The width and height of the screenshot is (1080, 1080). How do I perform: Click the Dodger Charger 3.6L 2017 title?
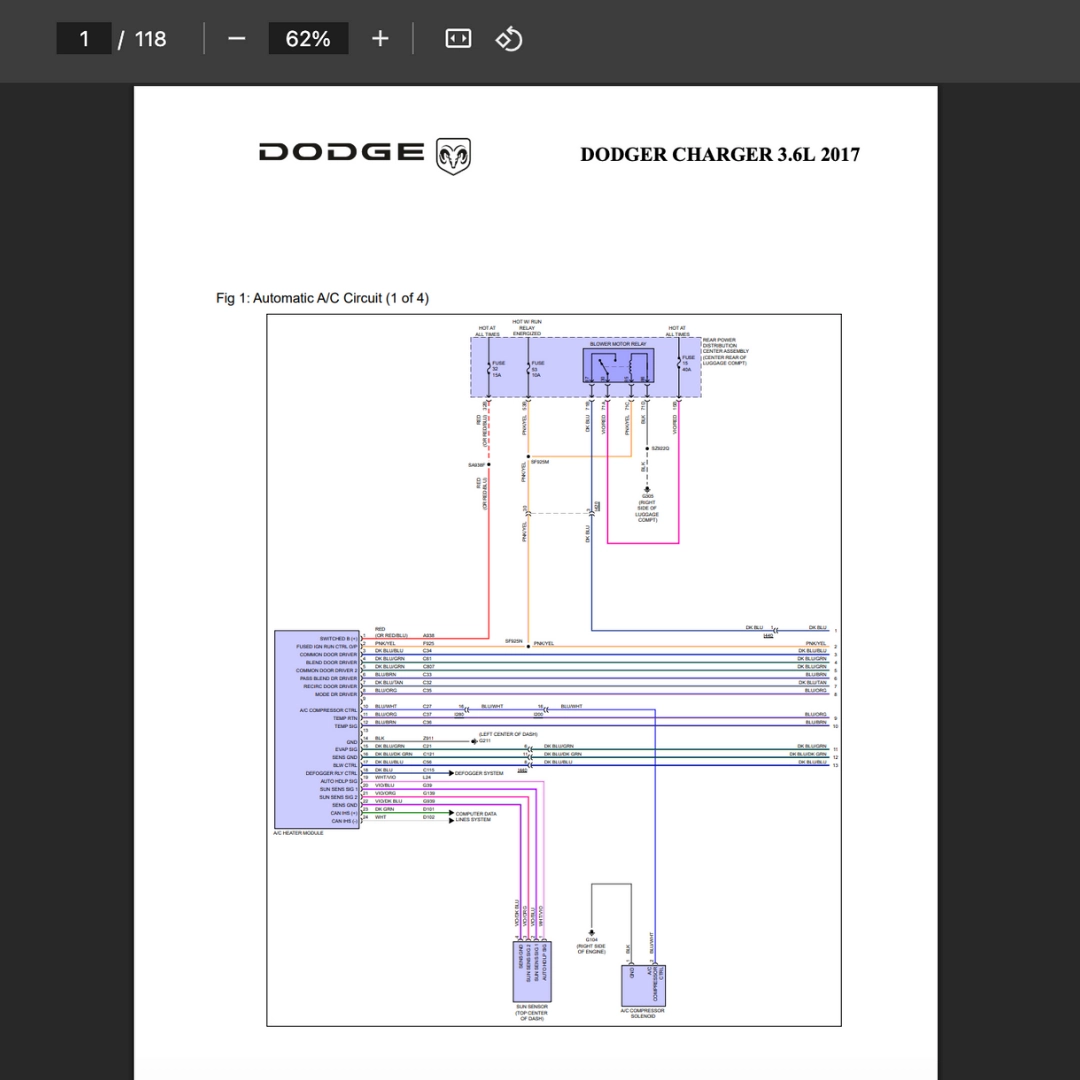click(720, 154)
